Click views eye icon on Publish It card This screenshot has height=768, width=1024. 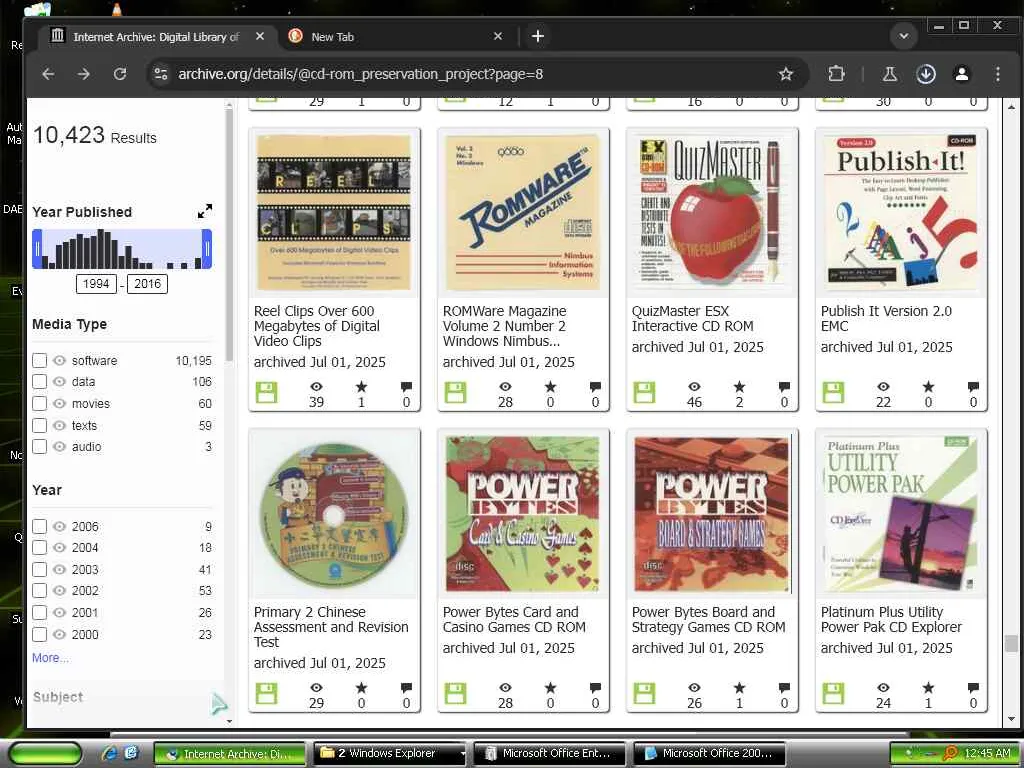tap(883, 387)
